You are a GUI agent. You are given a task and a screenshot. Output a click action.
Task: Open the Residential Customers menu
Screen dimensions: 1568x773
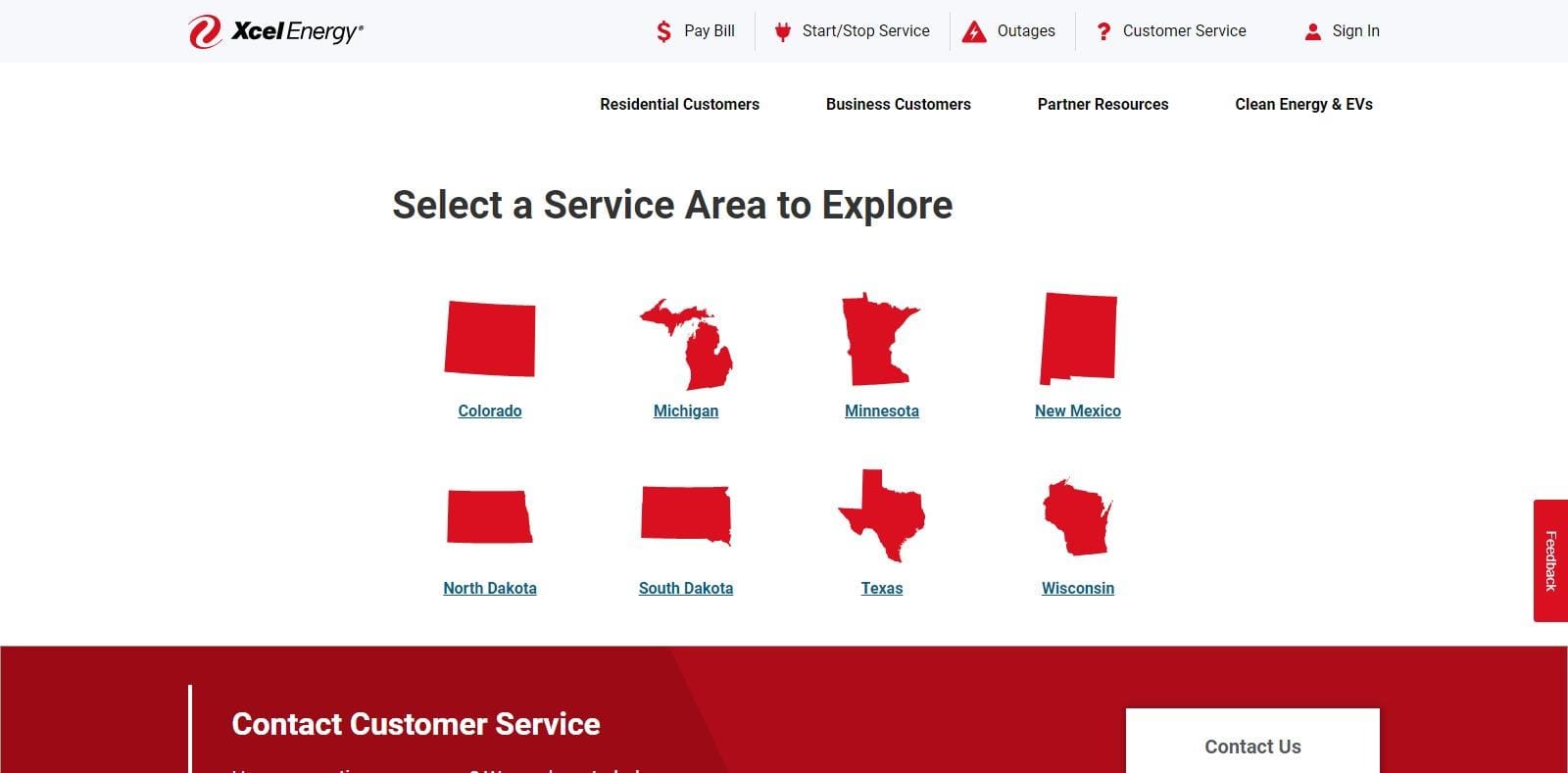coord(680,104)
